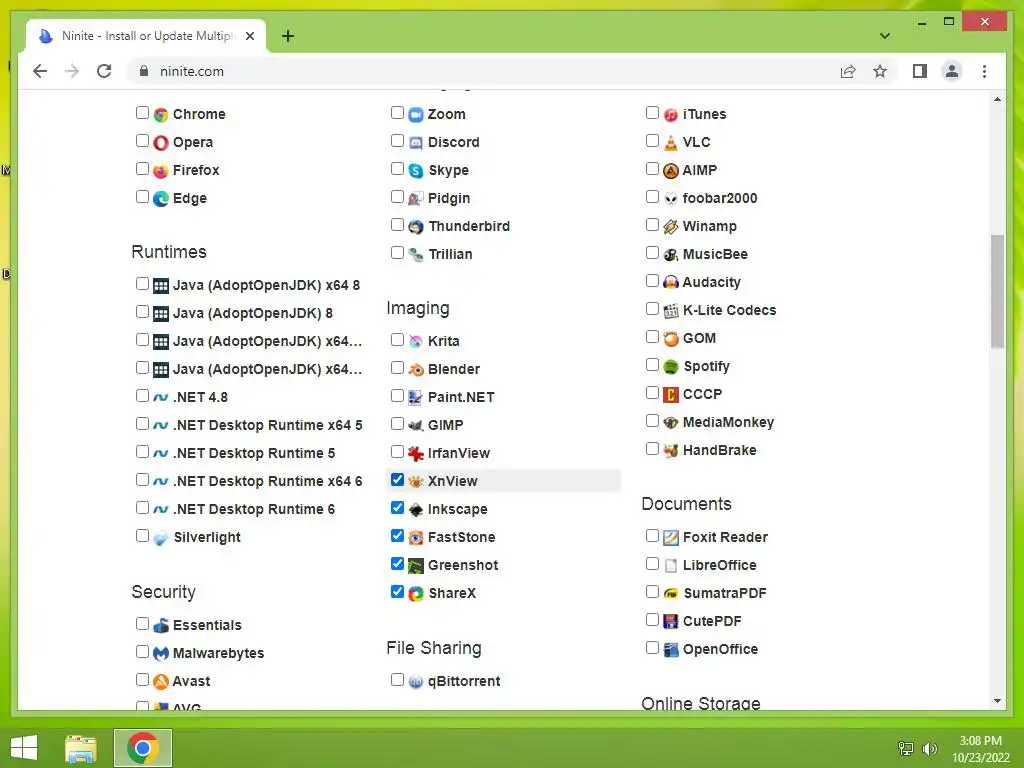Share this page via the share icon
The image size is (1024, 768).
point(848,71)
